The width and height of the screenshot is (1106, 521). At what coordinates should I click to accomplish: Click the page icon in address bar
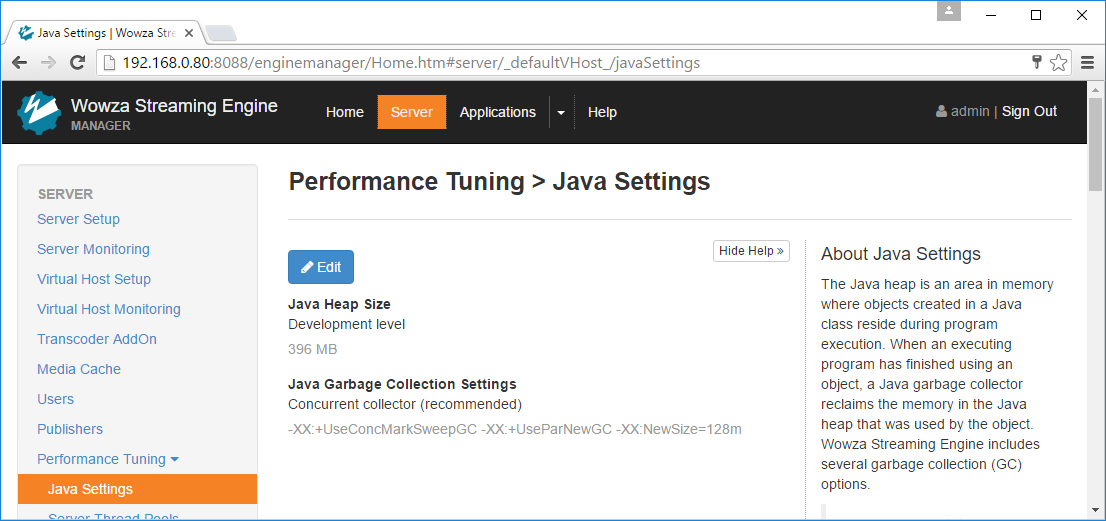[x=109, y=63]
